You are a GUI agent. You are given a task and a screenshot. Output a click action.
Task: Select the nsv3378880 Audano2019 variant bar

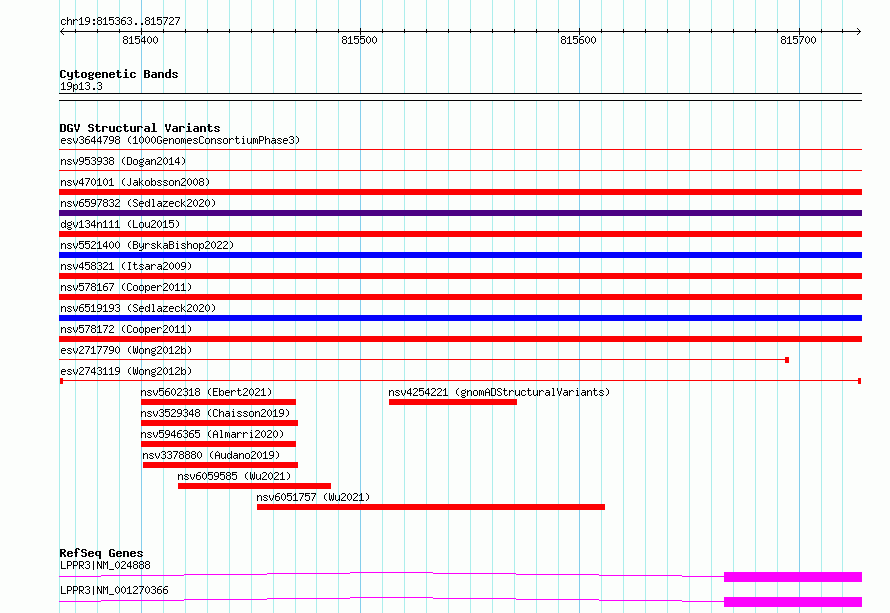(x=220, y=465)
